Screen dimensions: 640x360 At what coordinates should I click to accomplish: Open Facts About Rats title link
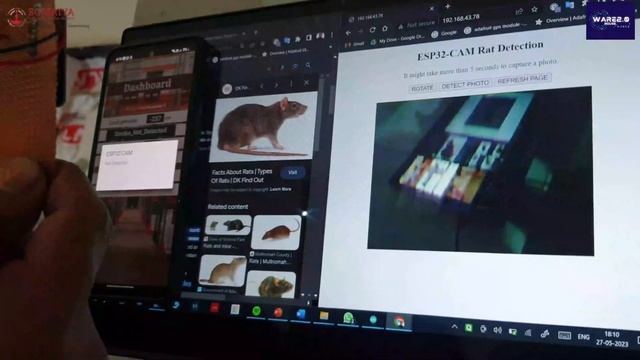click(242, 176)
